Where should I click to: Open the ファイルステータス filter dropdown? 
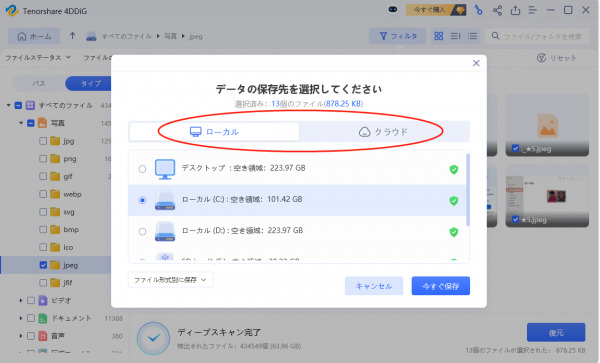(x=38, y=58)
